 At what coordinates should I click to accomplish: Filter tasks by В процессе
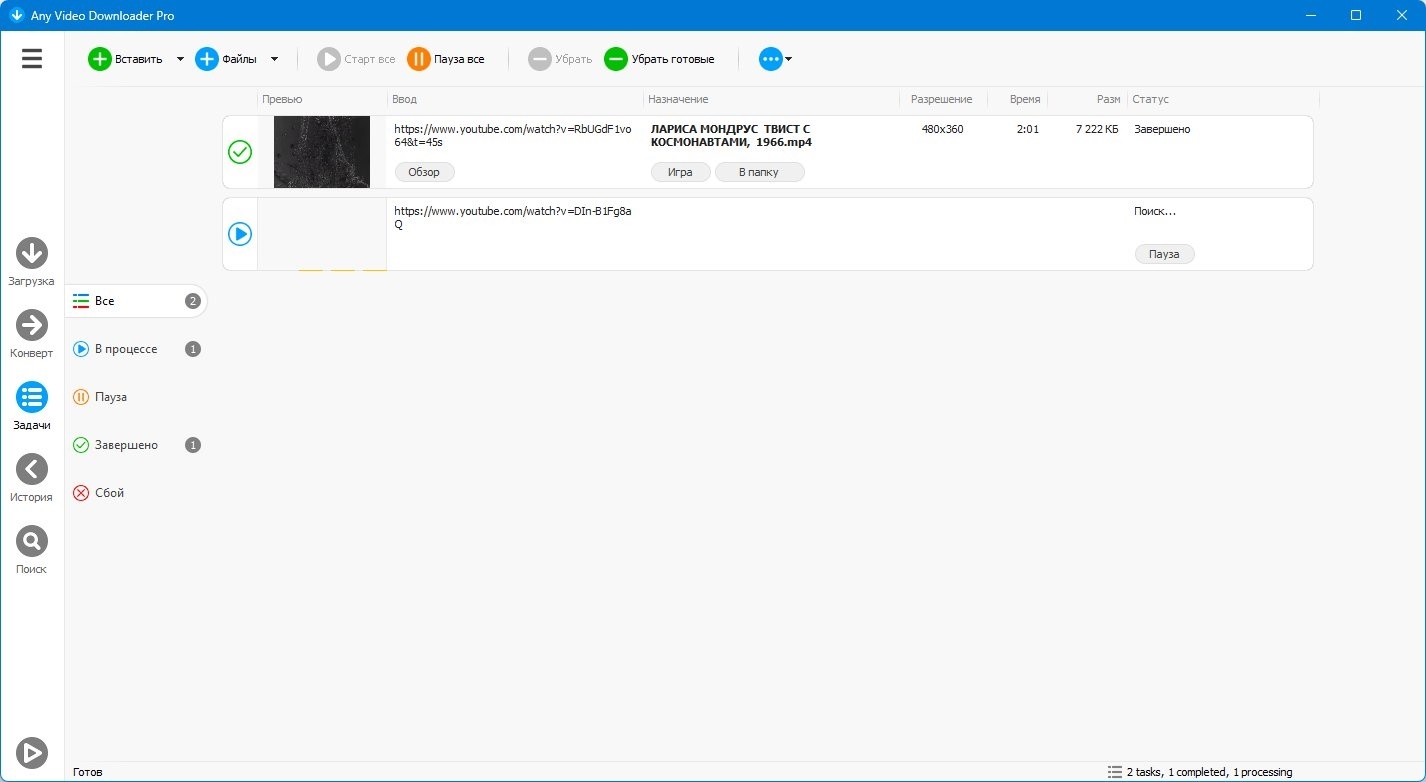136,349
